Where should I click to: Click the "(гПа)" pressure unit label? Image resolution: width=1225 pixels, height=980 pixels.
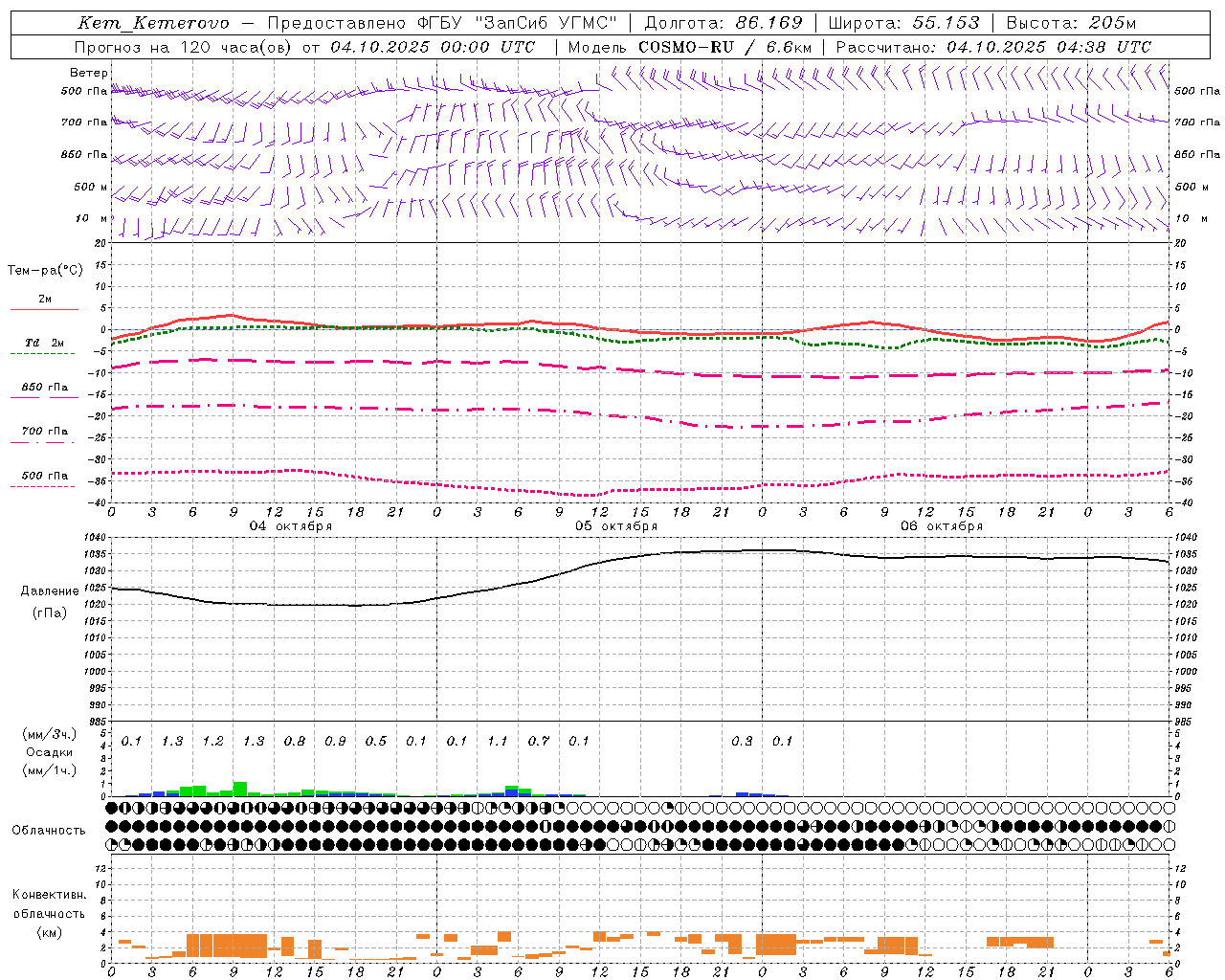[x=50, y=613]
